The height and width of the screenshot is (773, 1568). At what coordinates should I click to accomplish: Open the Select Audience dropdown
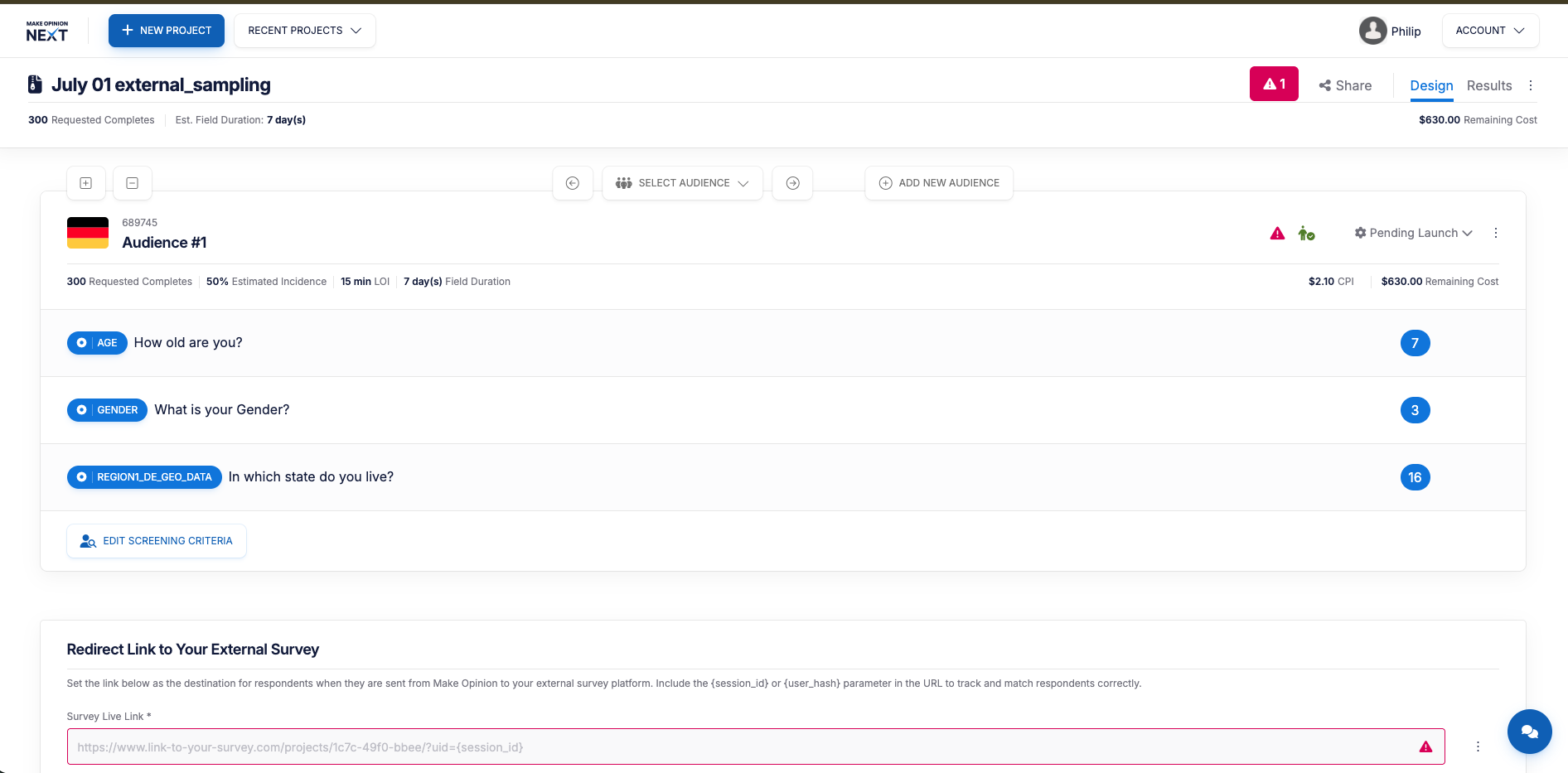tap(682, 183)
